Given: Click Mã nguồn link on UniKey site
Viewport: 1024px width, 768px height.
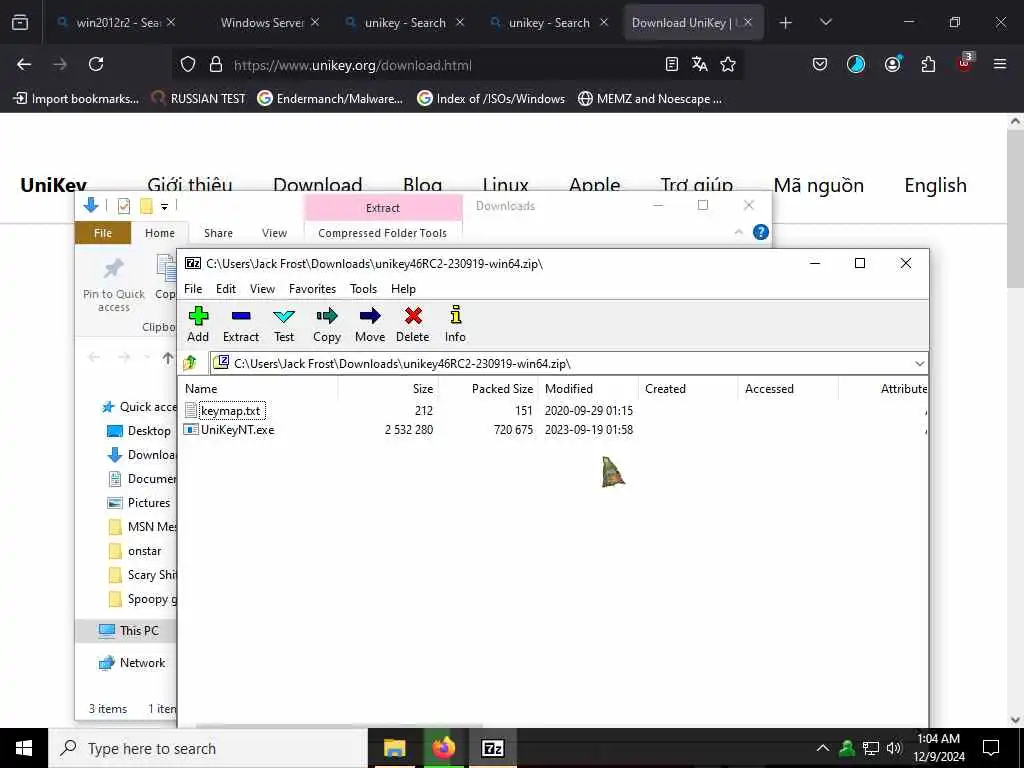Looking at the screenshot, I should pos(818,185).
